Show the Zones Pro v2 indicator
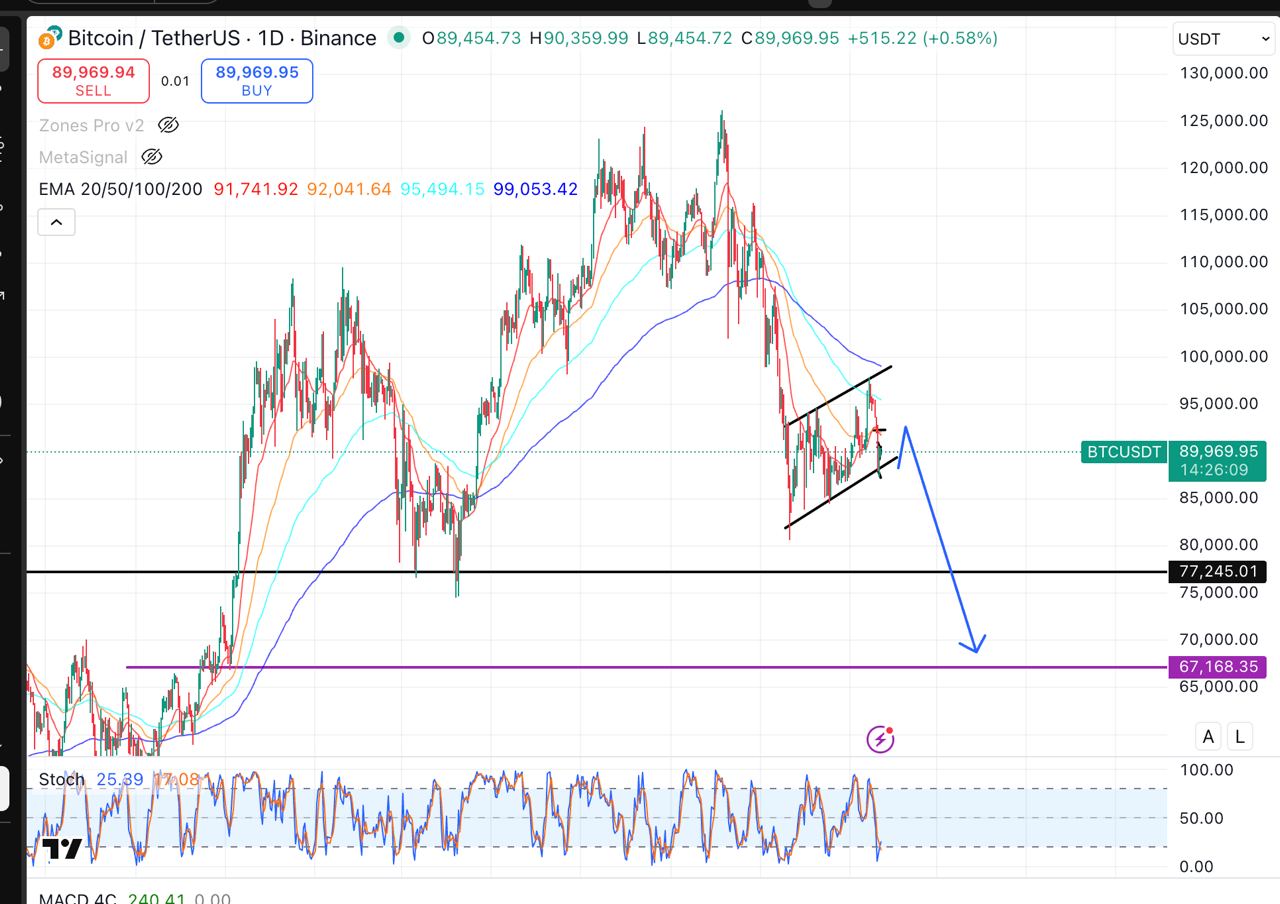1280x904 pixels. pos(168,125)
